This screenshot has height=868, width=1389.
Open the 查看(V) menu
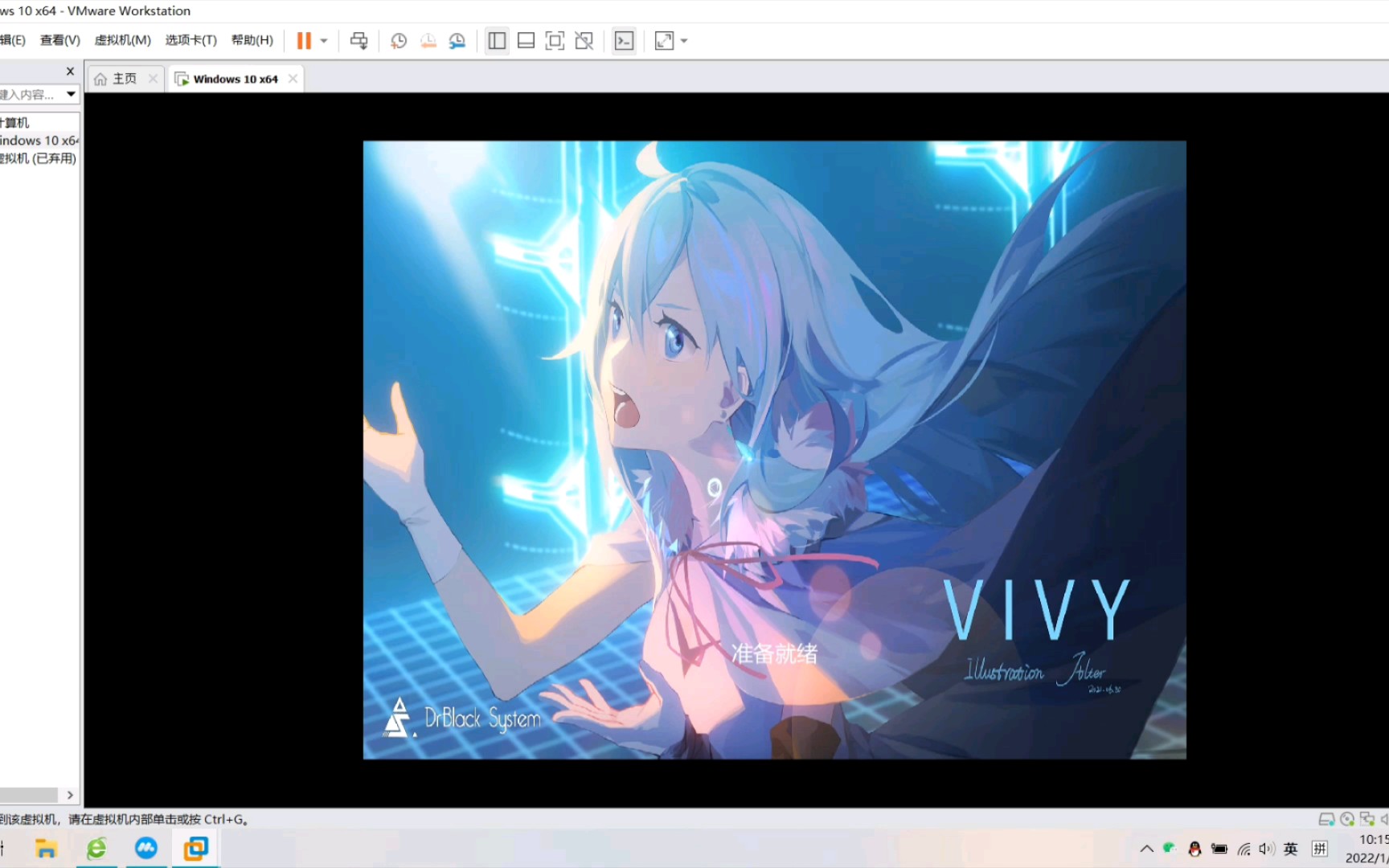point(60,40)
